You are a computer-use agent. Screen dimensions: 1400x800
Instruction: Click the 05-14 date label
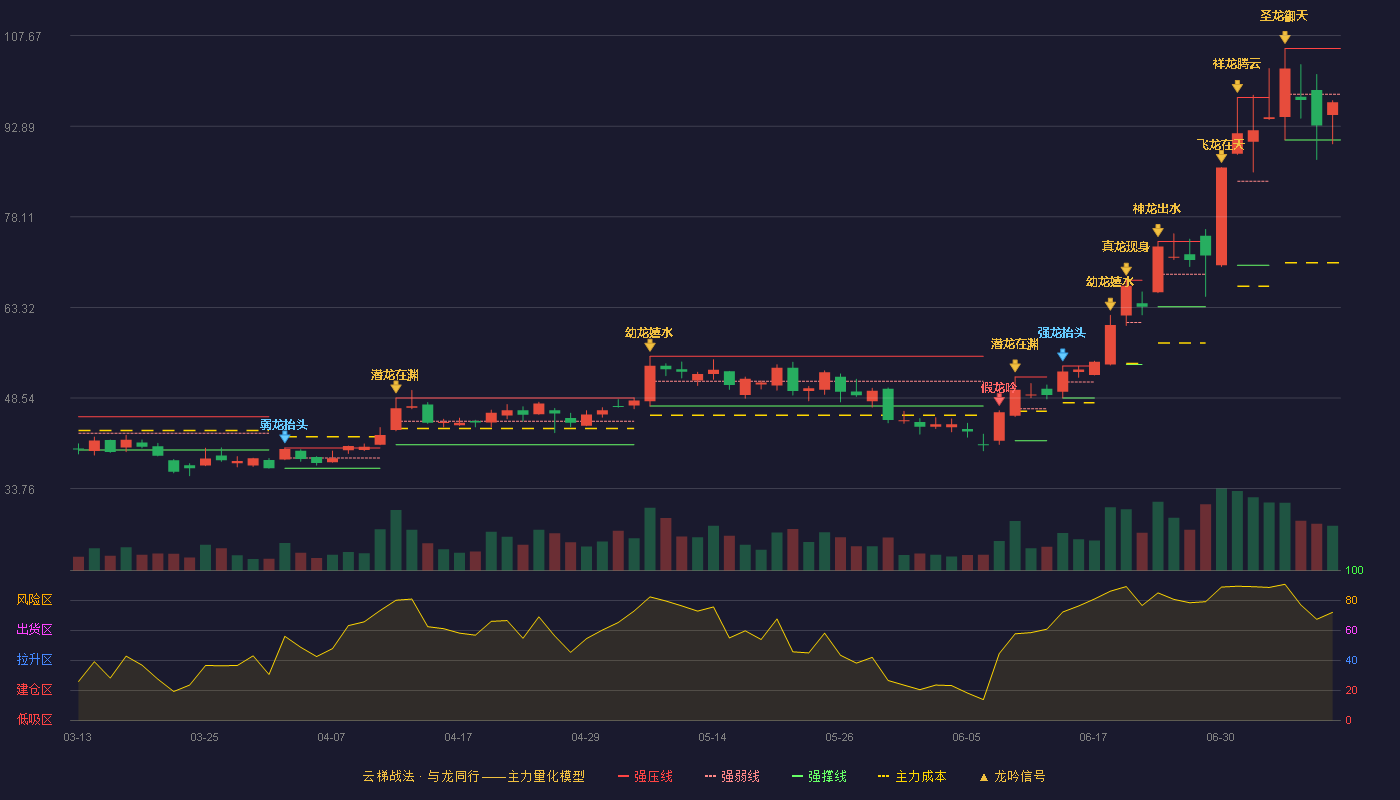pos(713,737)
